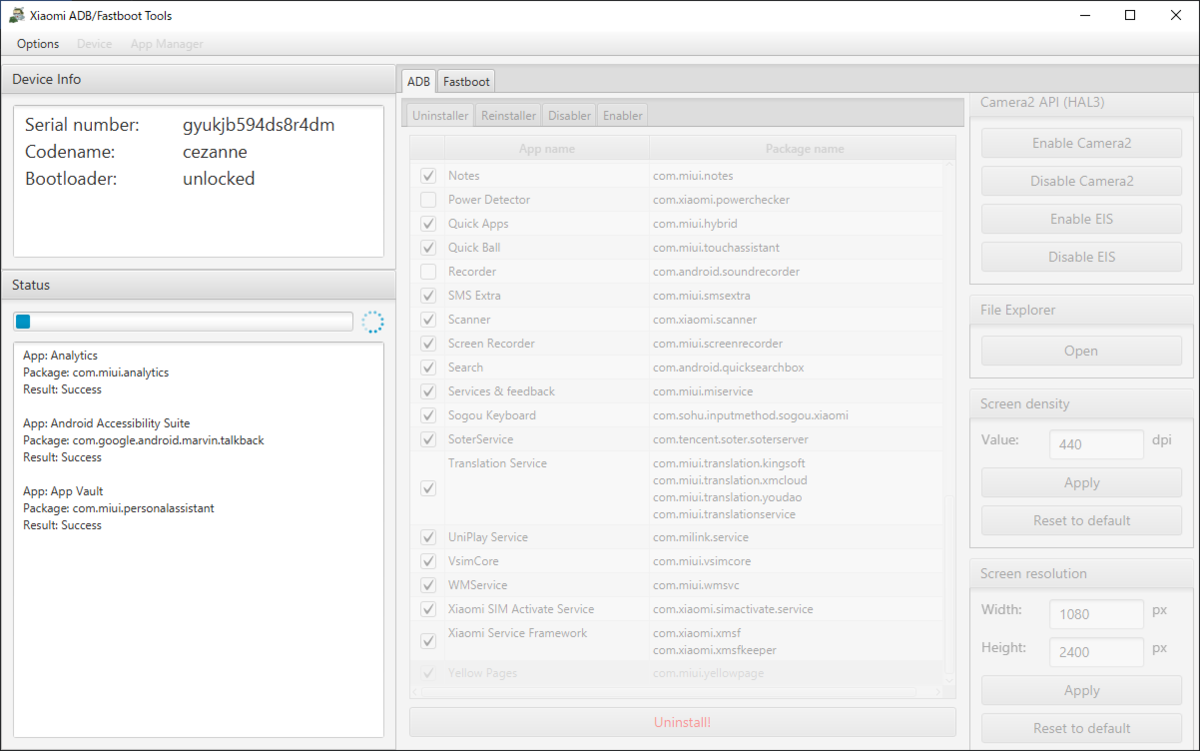Viewport: 1200px width, 751px height.
Task: Click package com.xiaomi.simactivate.service
Action: tap(733, 609)
